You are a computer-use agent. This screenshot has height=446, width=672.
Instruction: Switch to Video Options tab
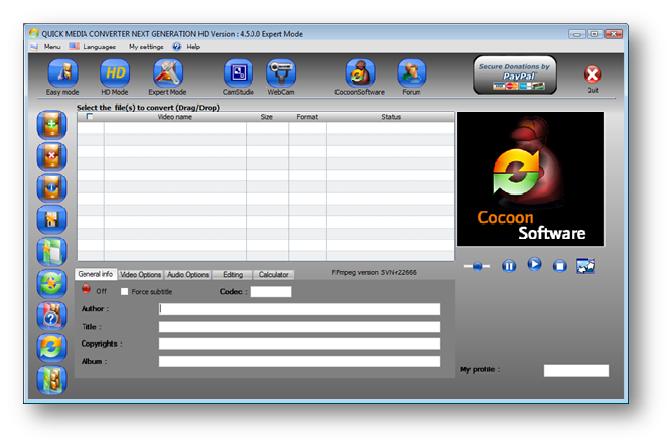point(141,275)
